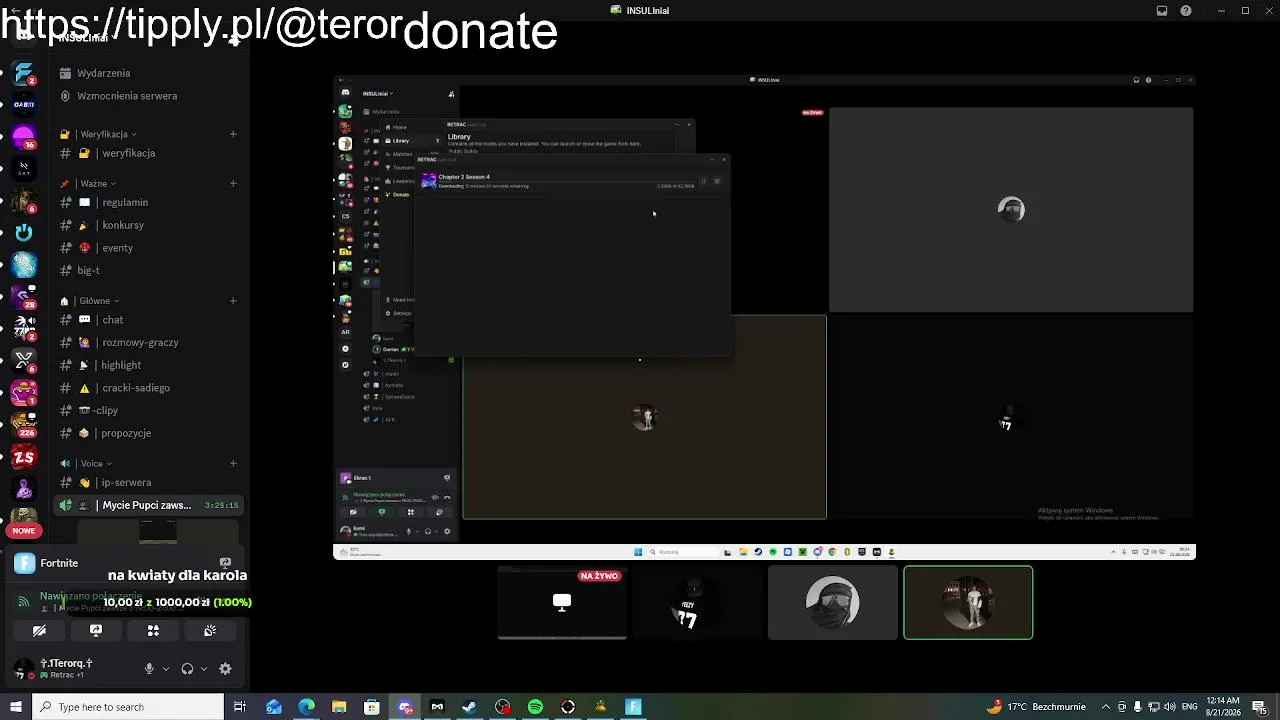Viewport: 1280px width, 720px height.
Task: Open the blue power icon server
Action: pyautogui.click(x=24, y=232)
